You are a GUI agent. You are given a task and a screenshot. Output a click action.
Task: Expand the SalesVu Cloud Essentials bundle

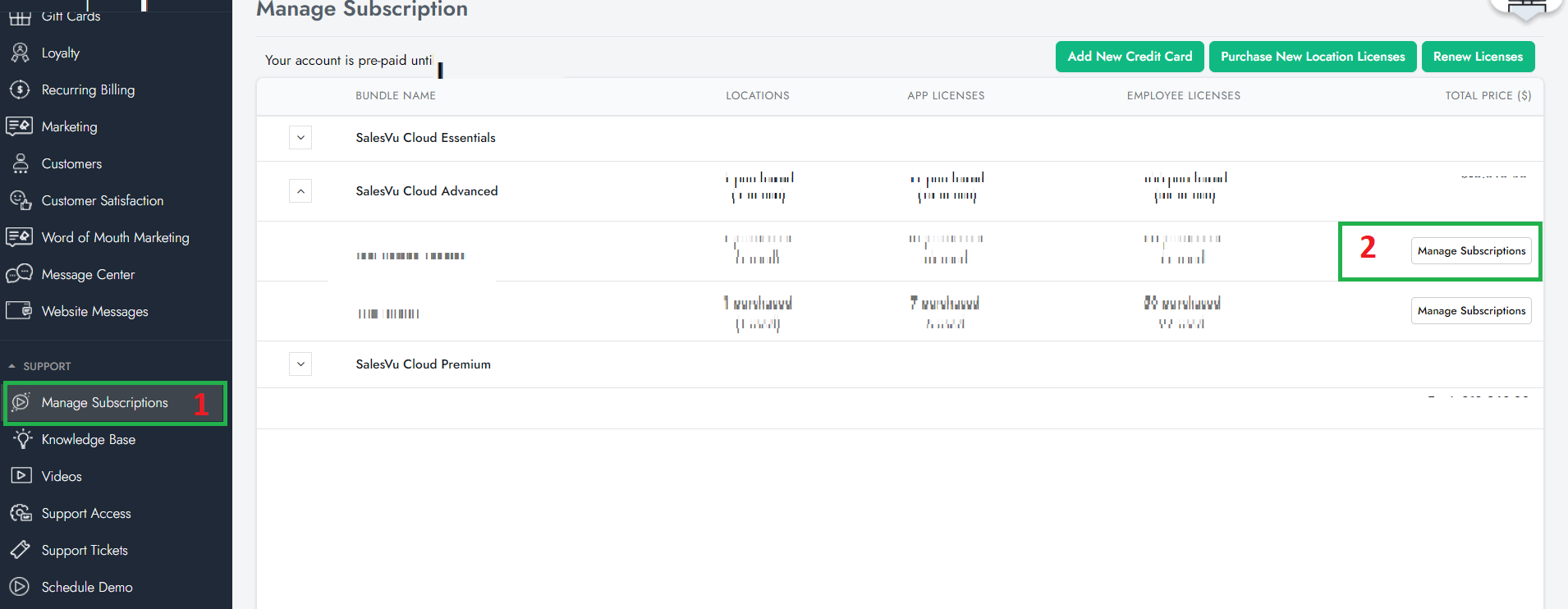point(300,138)
